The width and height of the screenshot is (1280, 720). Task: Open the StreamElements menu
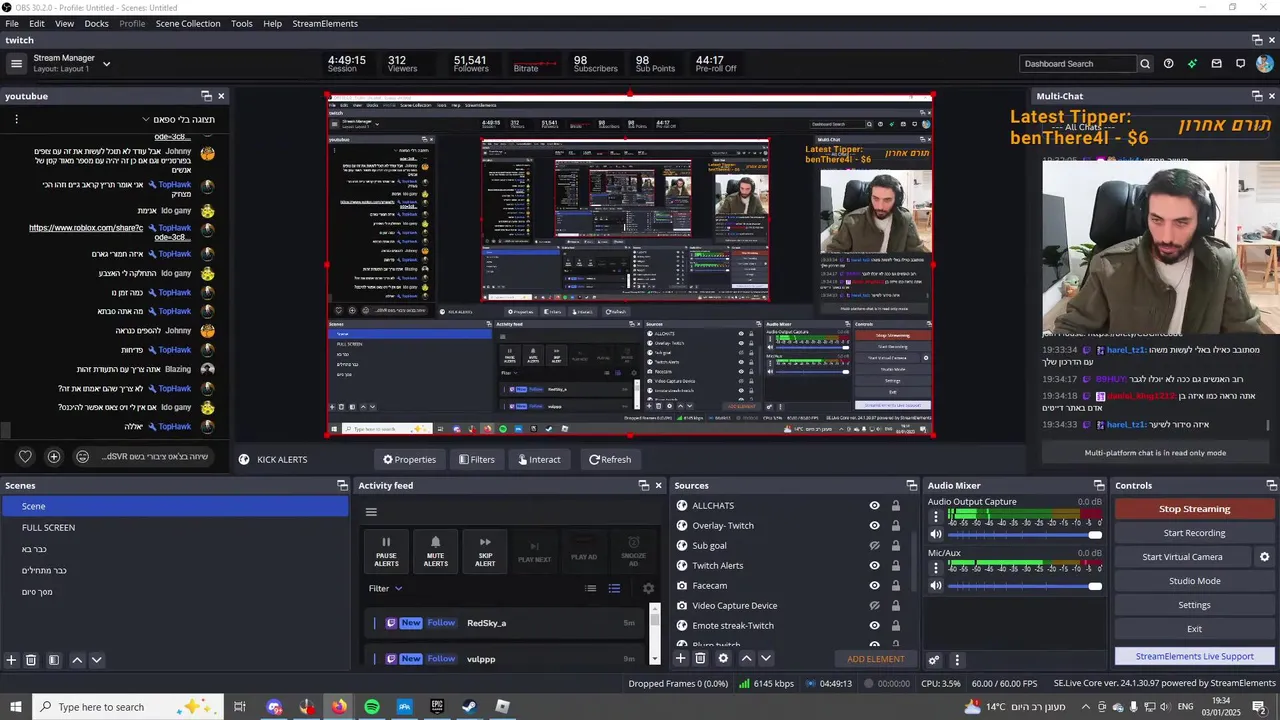[325, 23]
